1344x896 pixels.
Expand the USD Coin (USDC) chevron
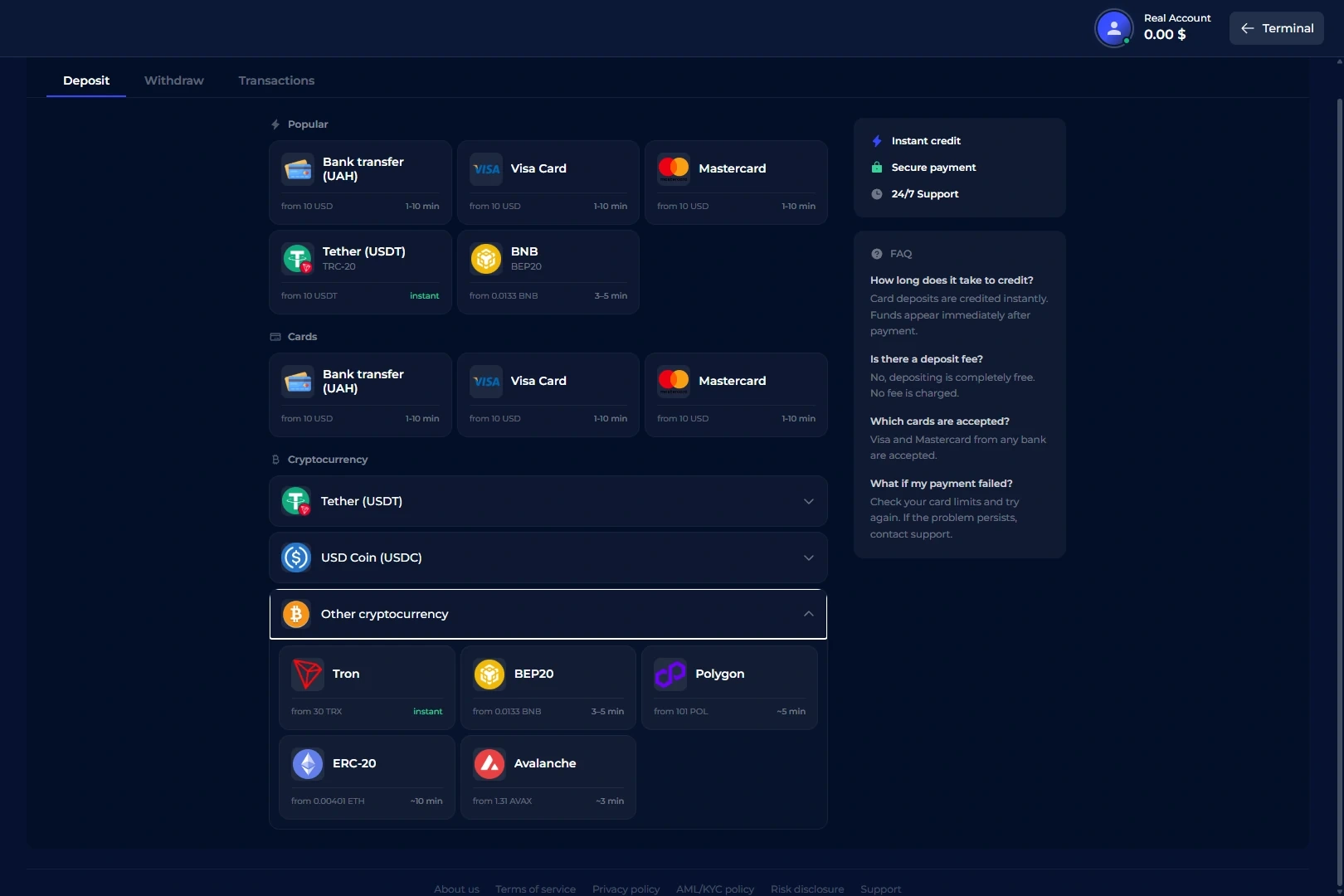809,558
